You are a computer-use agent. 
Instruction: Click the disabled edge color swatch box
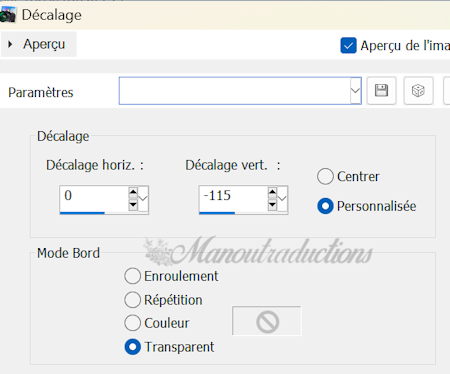[x=267, y=321]
